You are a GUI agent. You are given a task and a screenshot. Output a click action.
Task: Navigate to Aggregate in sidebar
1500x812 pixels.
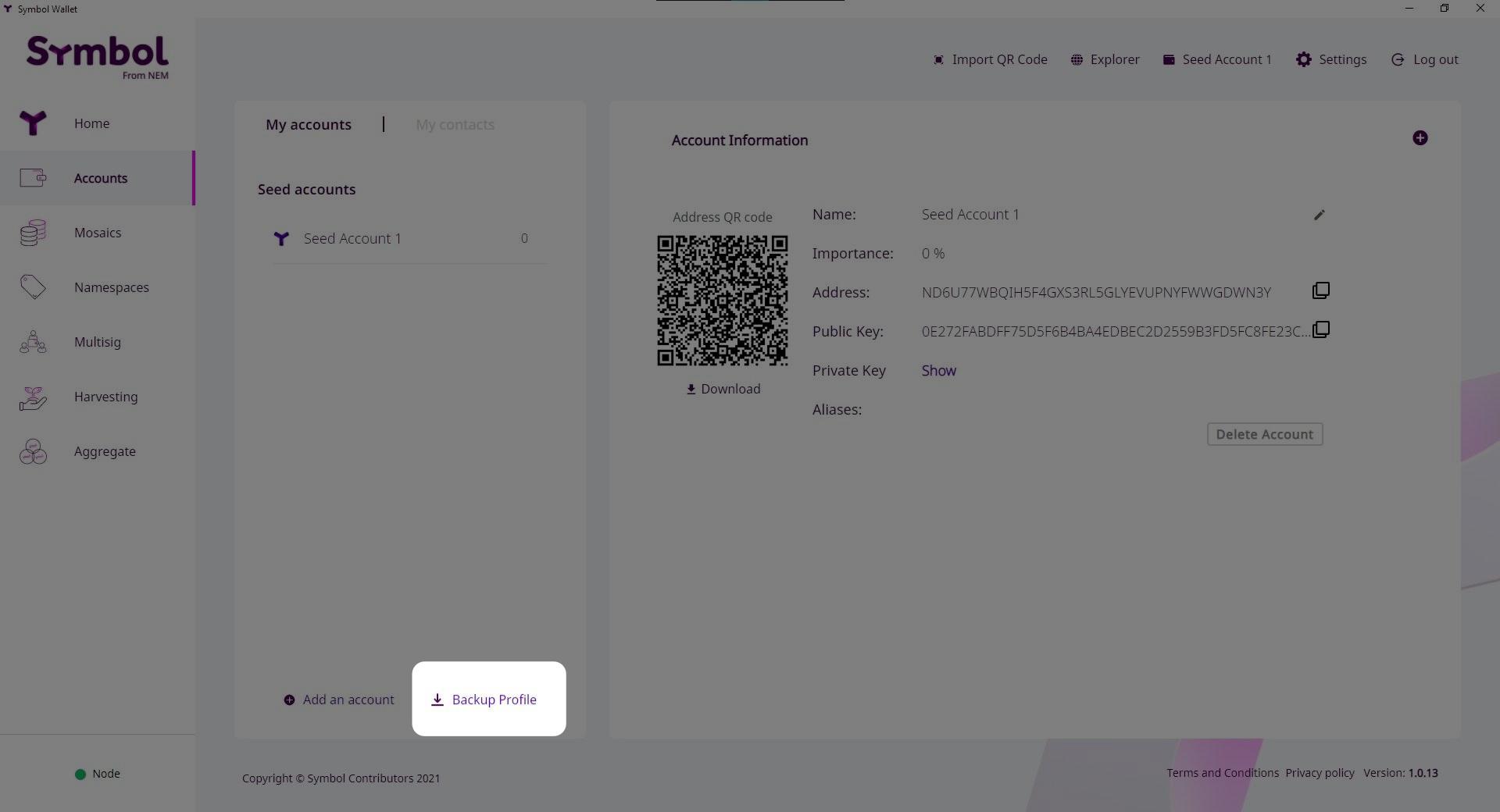[x=105, y=451]
